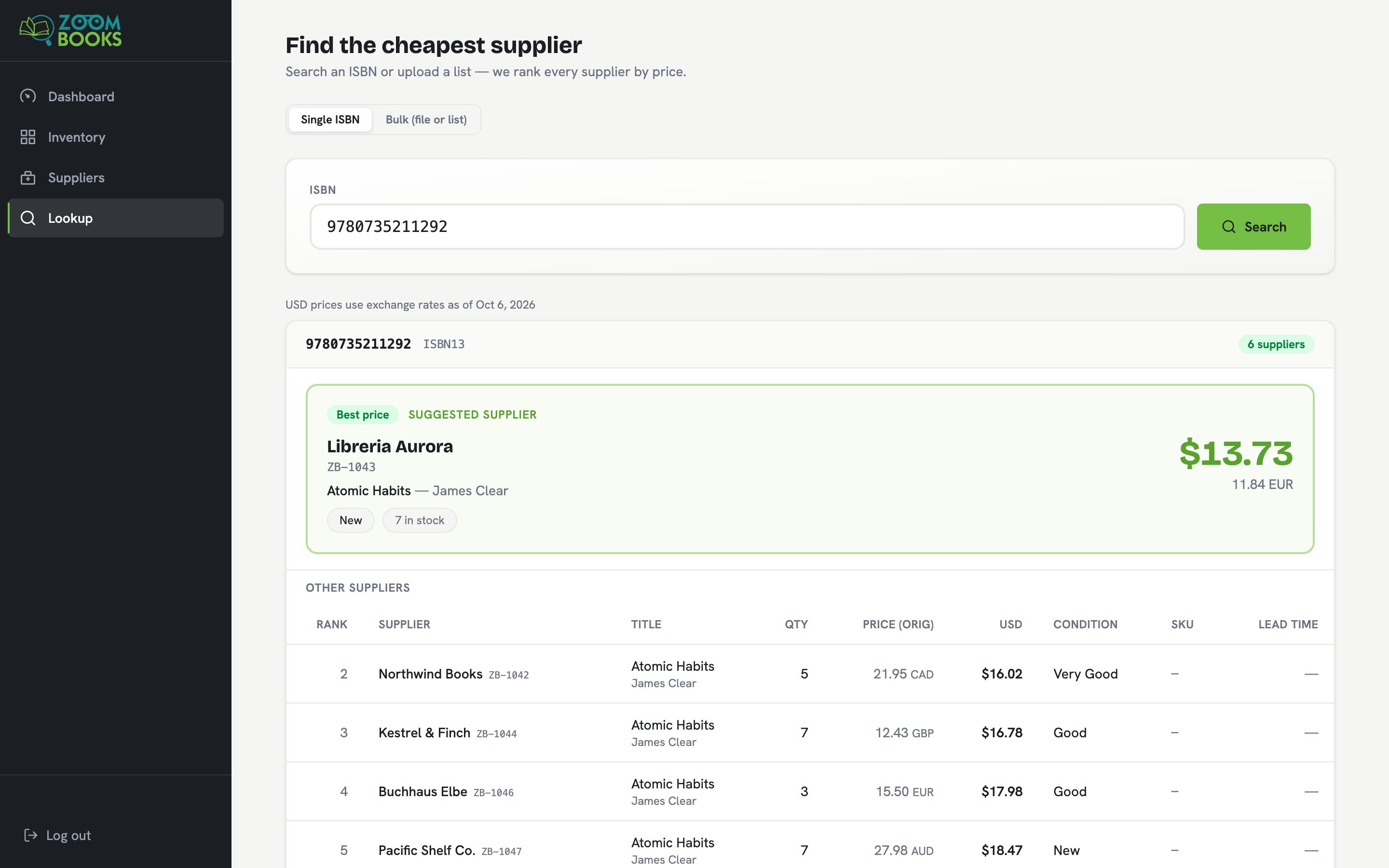
Task: Click the $16.02 USD price
Action: (1002, 674)
